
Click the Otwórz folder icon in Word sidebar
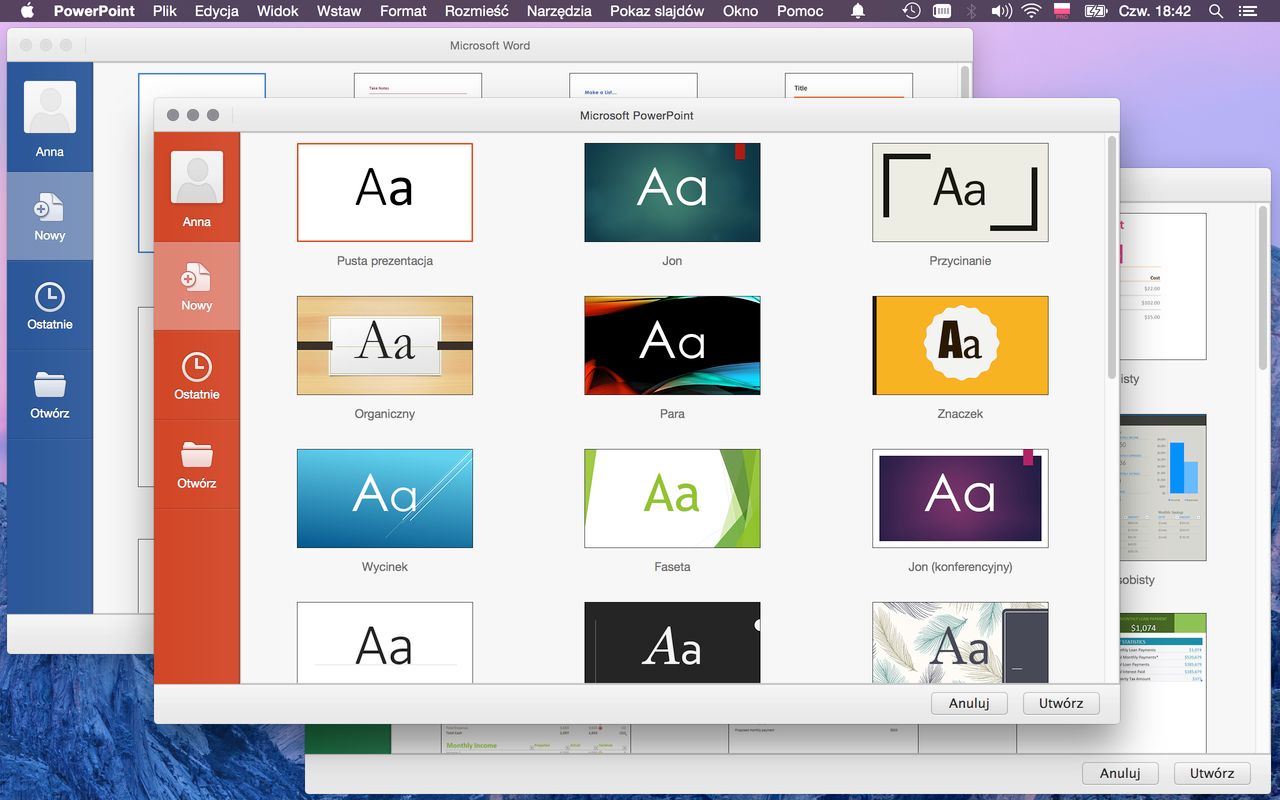49,386
